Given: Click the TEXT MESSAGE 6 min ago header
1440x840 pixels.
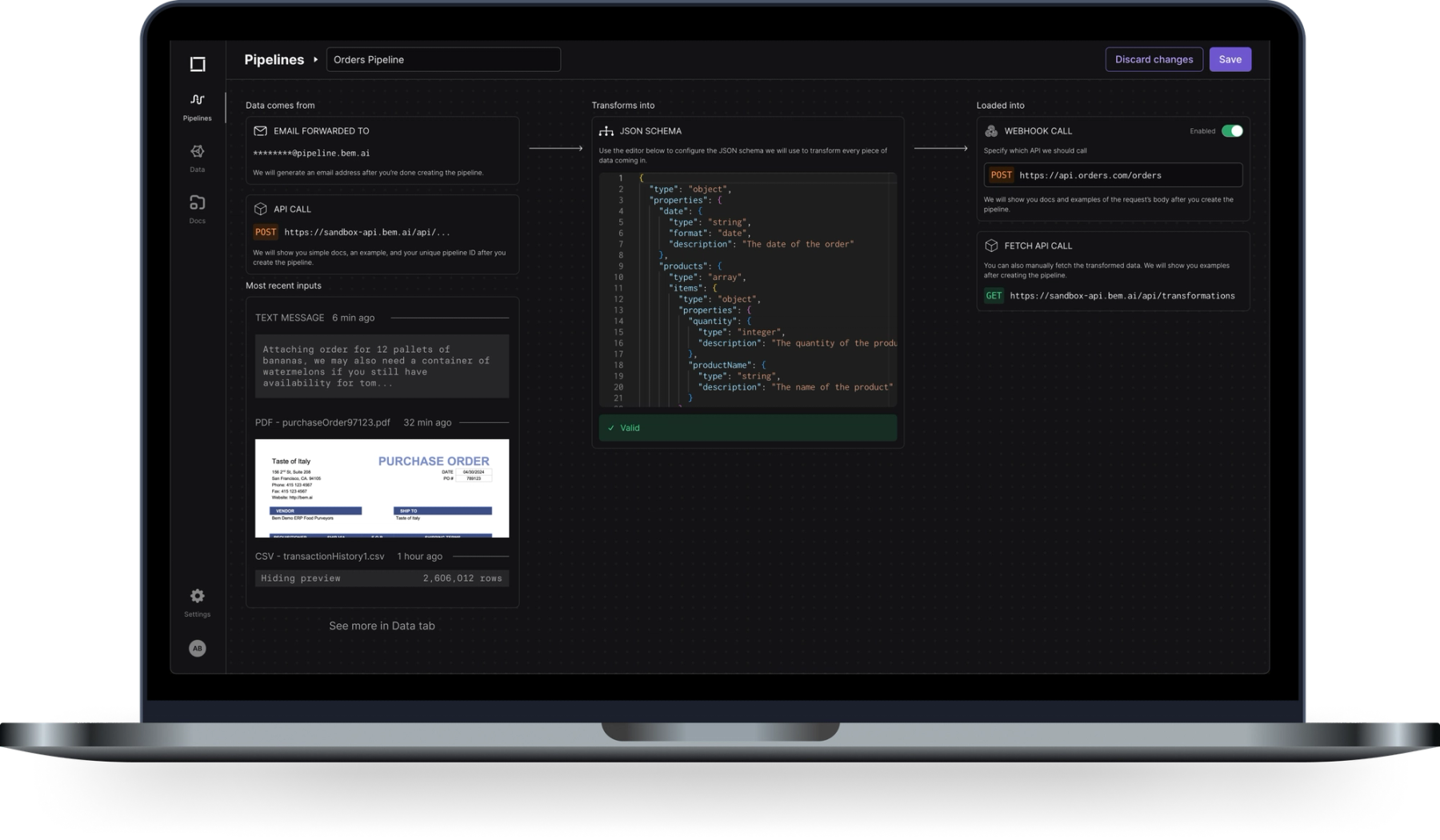Looking at the screenshot, I should 314,318.
